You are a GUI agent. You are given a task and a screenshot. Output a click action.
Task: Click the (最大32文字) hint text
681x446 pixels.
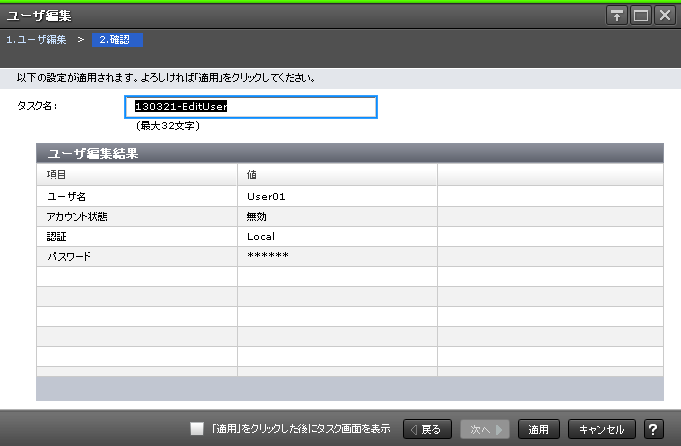[x=168, y=126]
